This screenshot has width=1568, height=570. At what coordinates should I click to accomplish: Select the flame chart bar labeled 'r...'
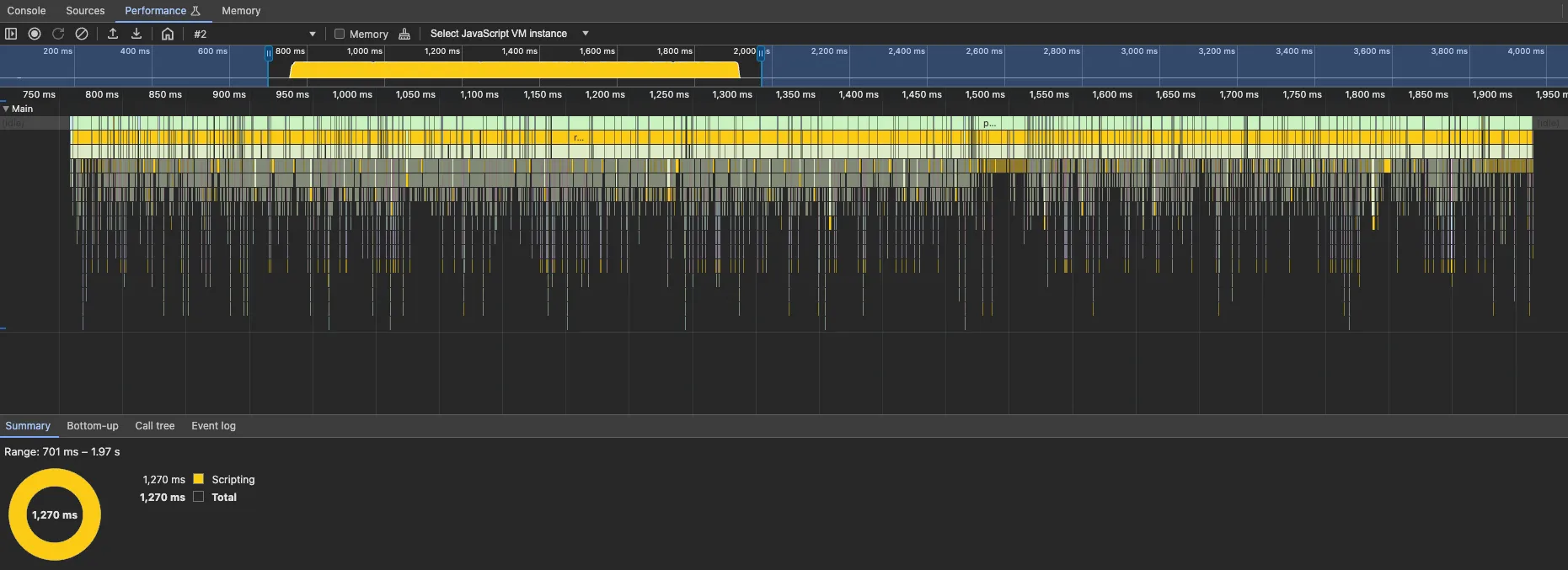tap(578, 137)
